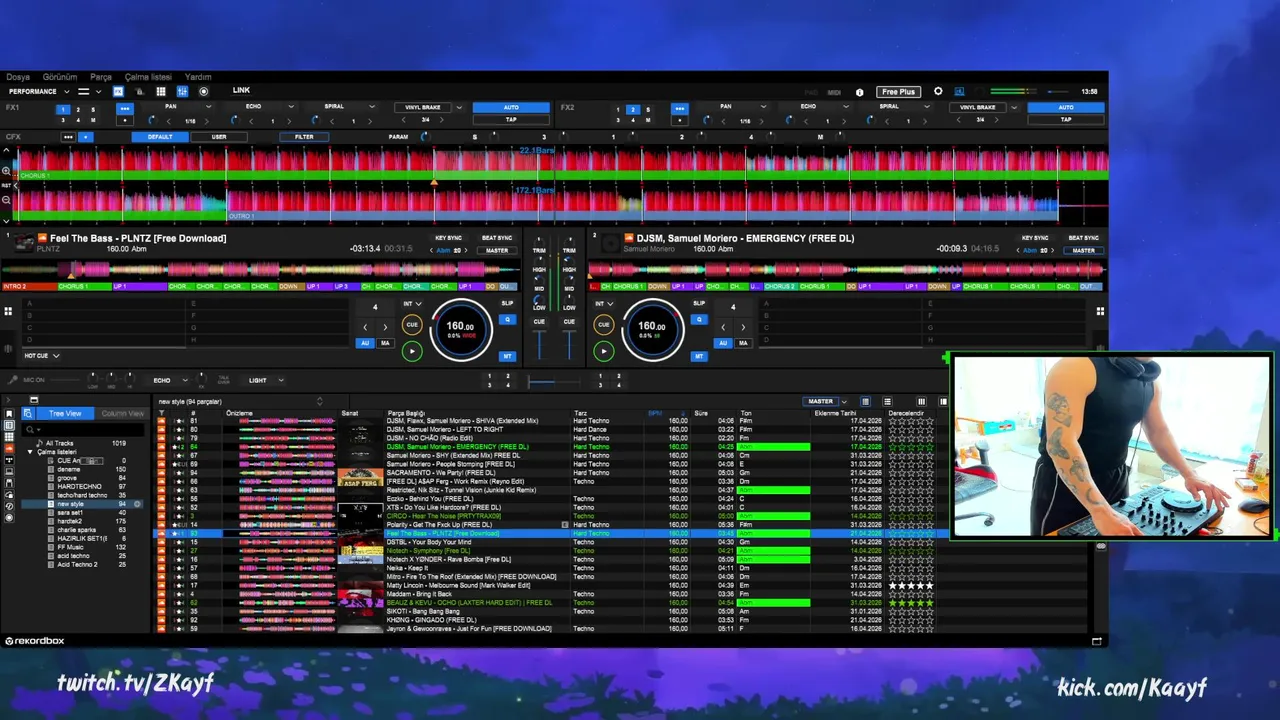The width and height of the screenshot is (1280, 720).
Task: Open the Dosya menu
Action: 17,77
